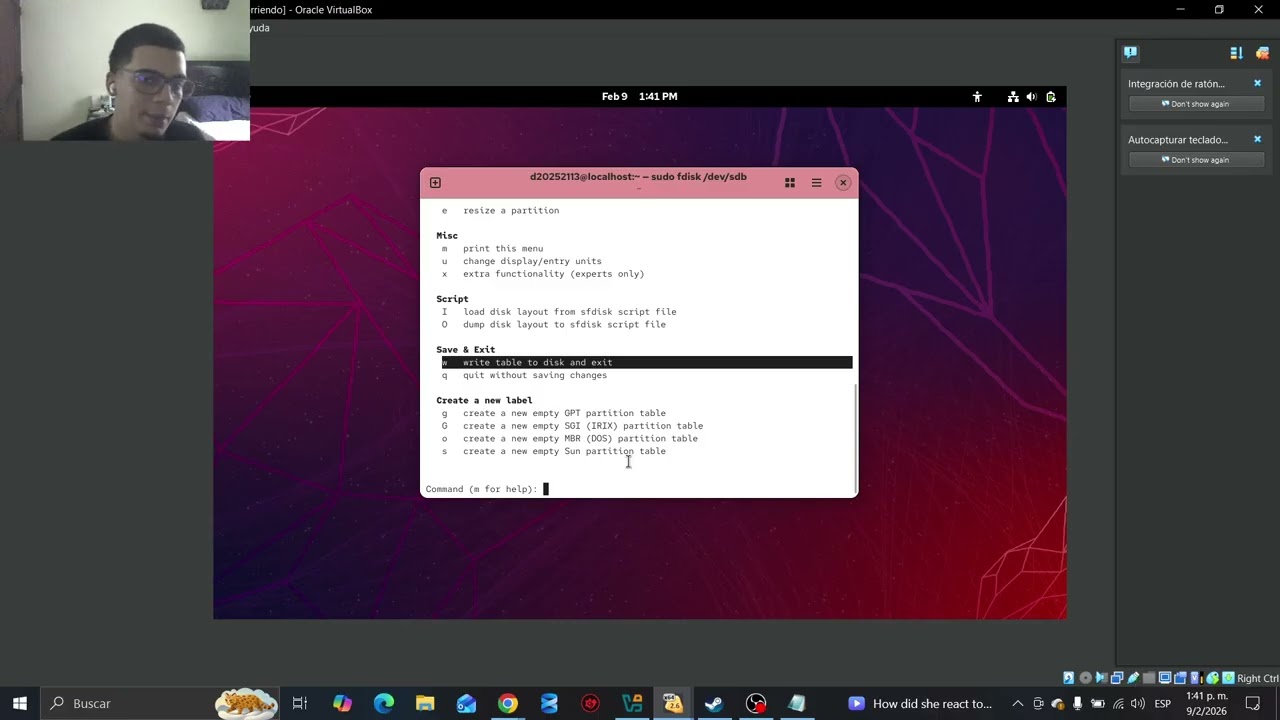1280x720 pixels.
Task: Show hidden tray icons chevron
Action: [1018, 703]
